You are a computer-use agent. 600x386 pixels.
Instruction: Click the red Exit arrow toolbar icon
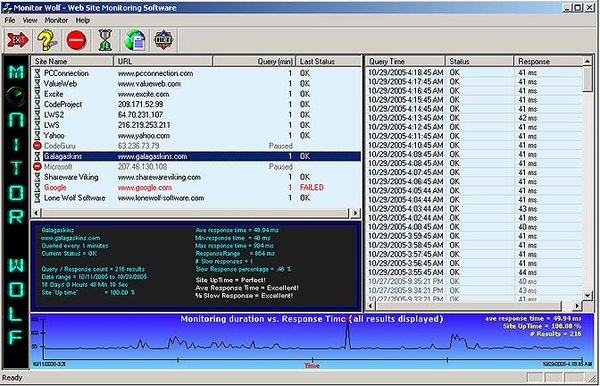pyautogui.click(x=18, y=40)
